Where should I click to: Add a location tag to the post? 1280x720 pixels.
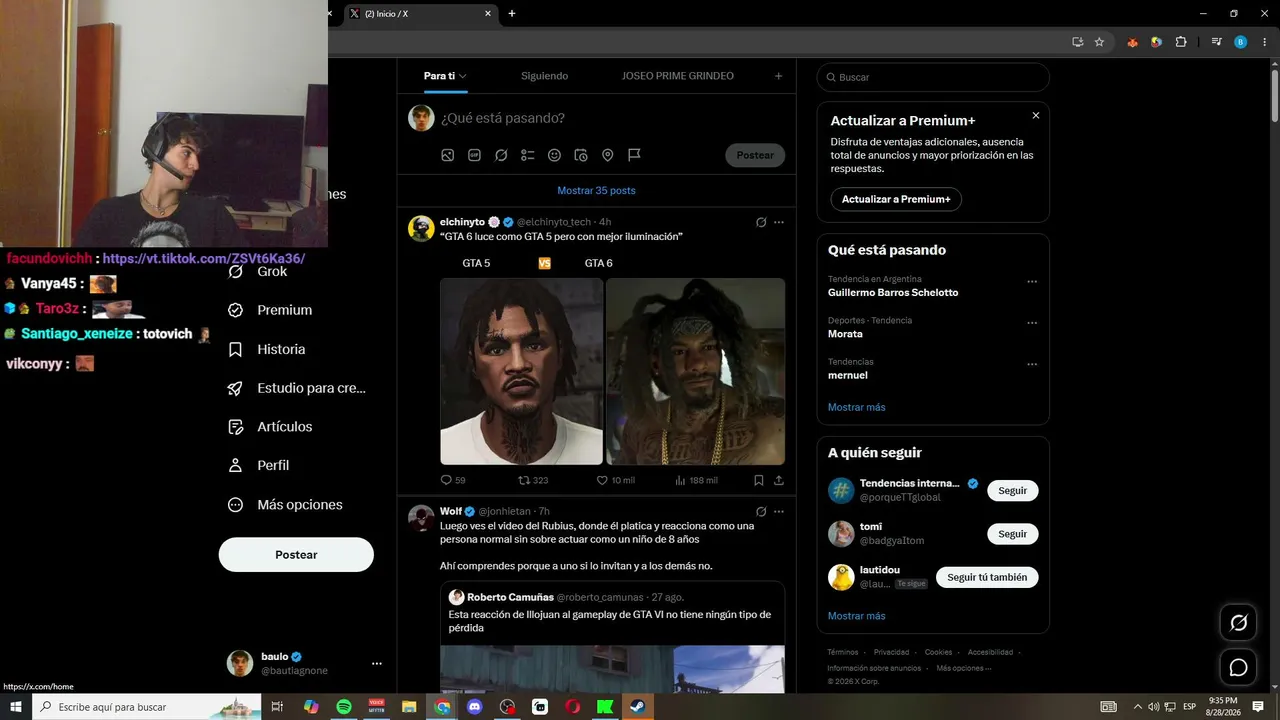pyautogui.click(x=607, y=155)
